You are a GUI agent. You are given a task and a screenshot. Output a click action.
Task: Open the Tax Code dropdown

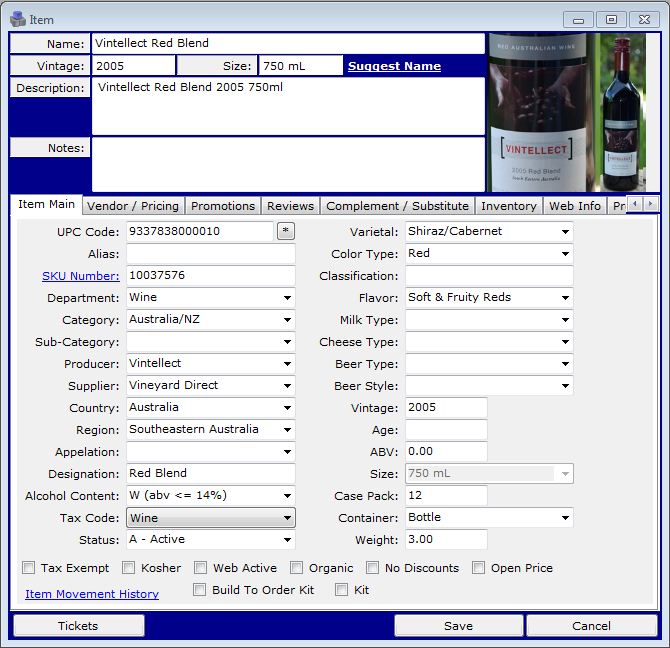(x=288, y=518)
